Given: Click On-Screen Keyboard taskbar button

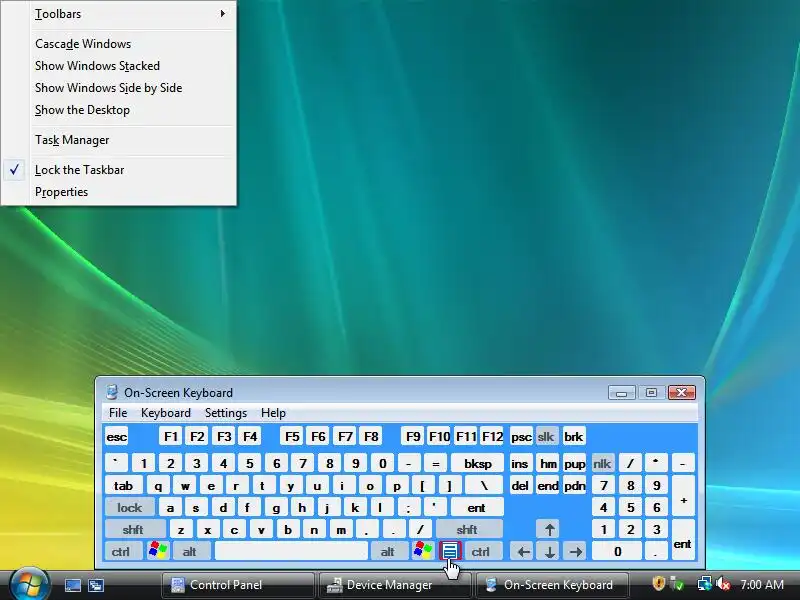Looking at the screenshot, I should [552, 585].
